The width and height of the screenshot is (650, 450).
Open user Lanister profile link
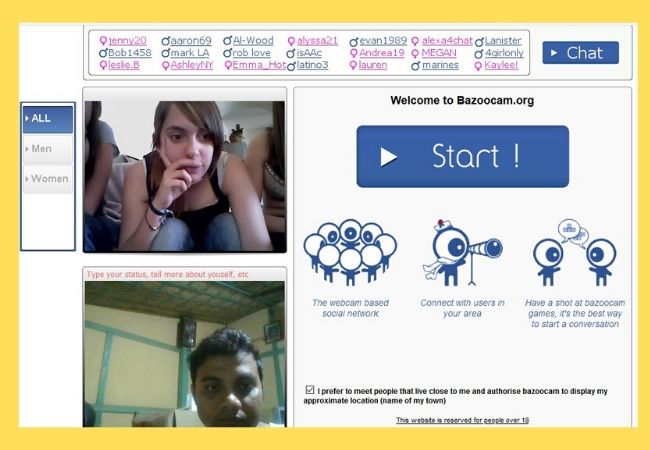tap(503, 41)
